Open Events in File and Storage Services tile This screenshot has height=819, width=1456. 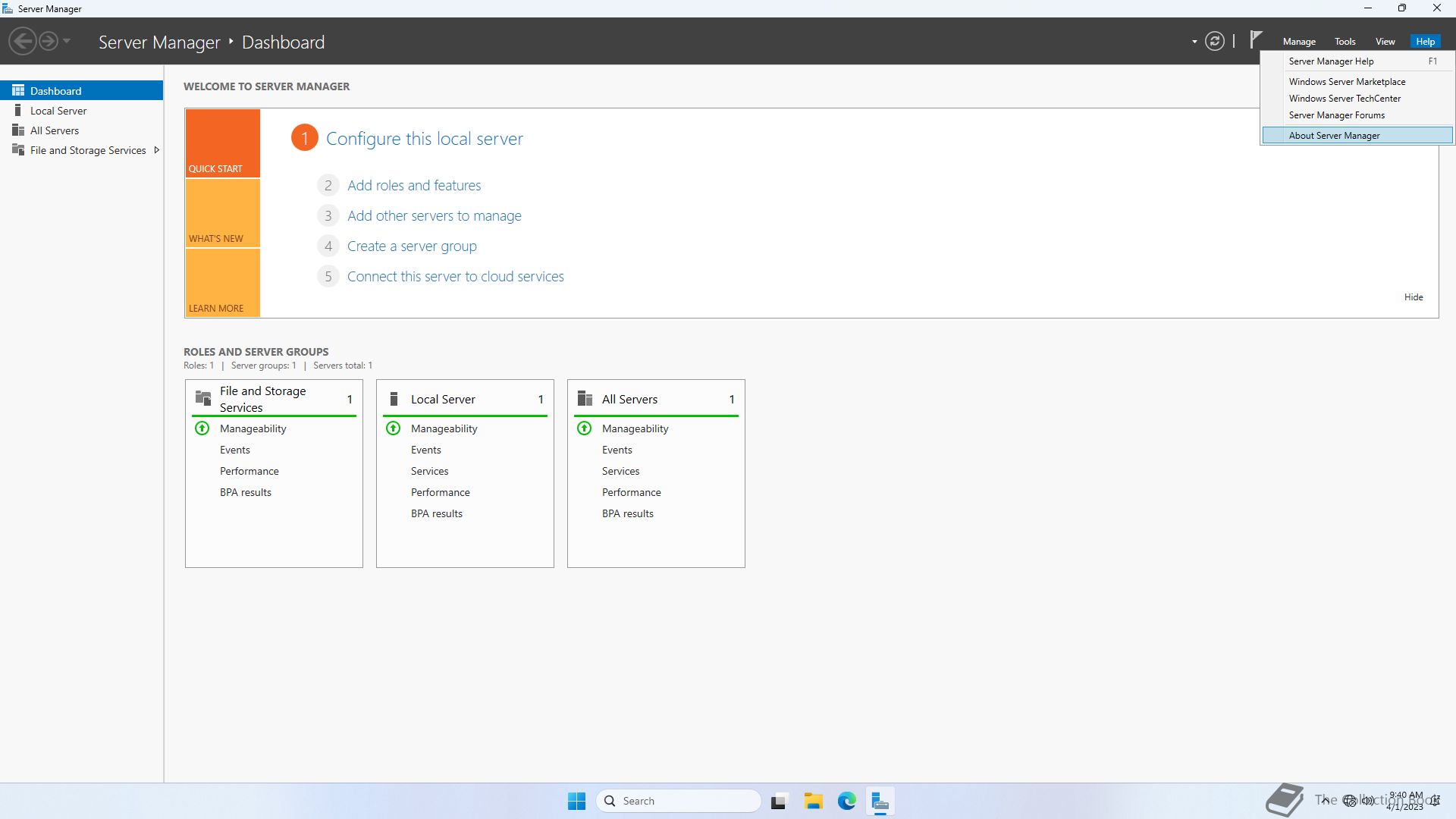(235, 450)
